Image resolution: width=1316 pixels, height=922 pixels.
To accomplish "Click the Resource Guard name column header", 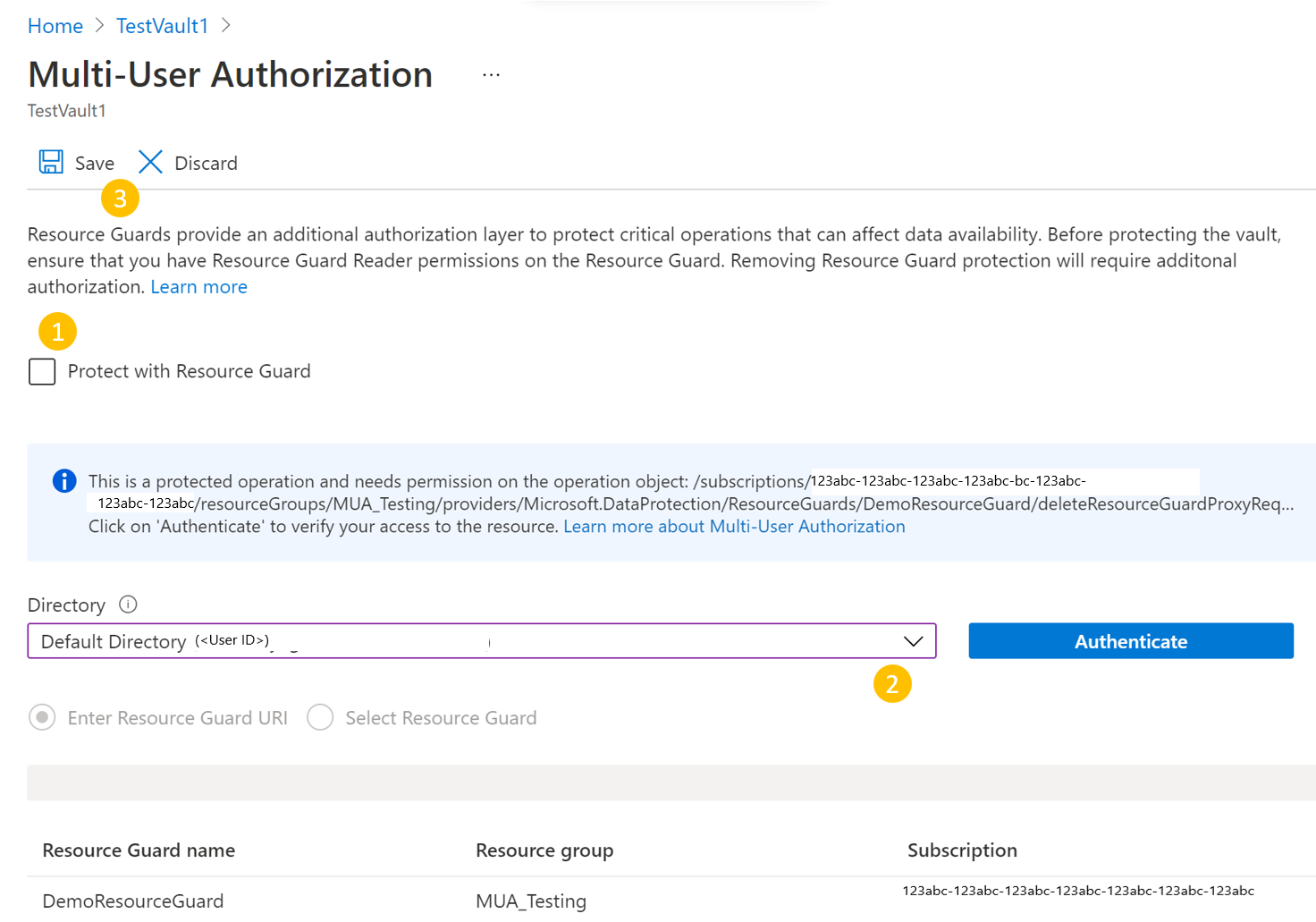I will pos(138,850).
